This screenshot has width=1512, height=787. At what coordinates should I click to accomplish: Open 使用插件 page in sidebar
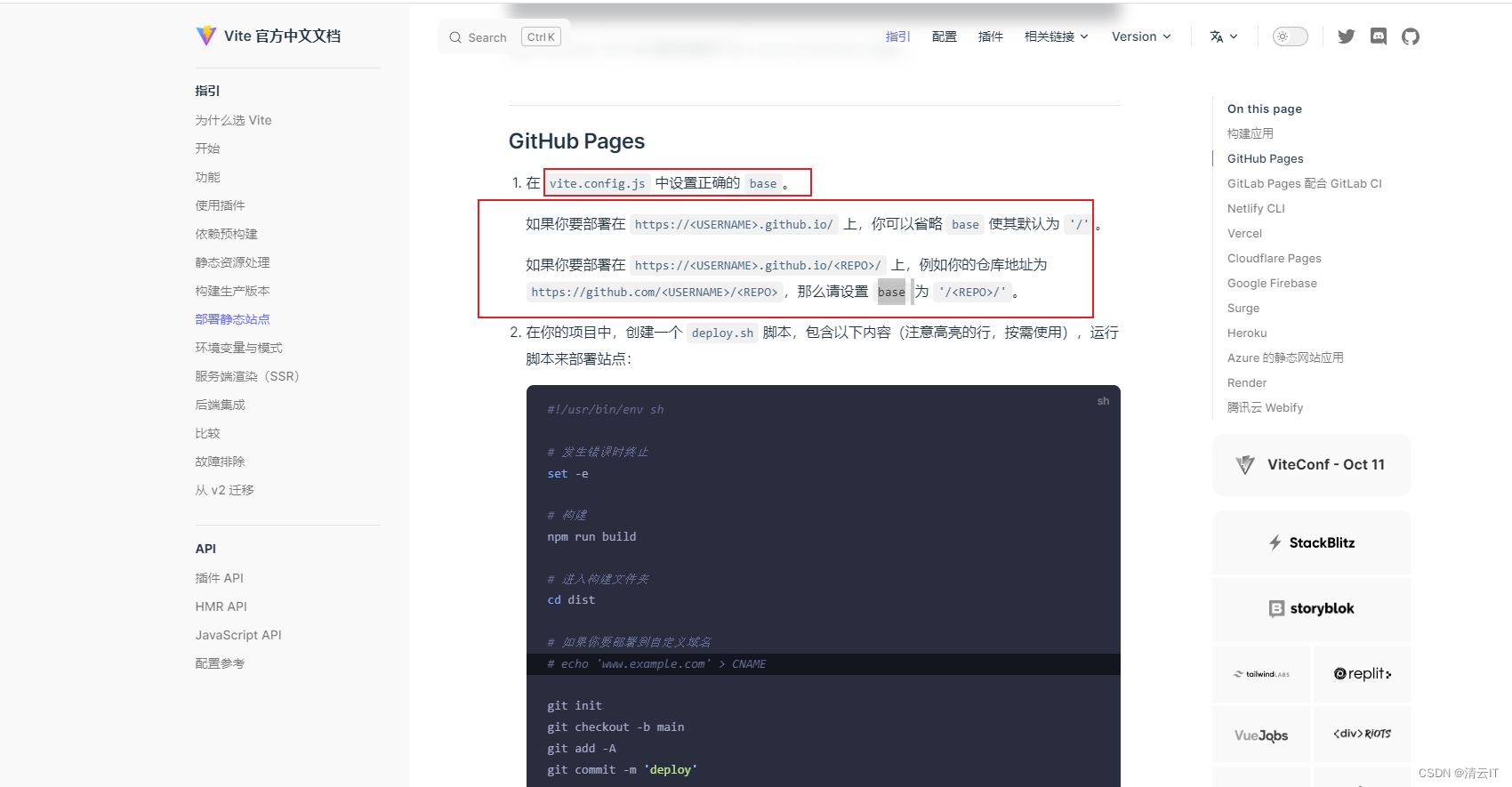[221, 205]
